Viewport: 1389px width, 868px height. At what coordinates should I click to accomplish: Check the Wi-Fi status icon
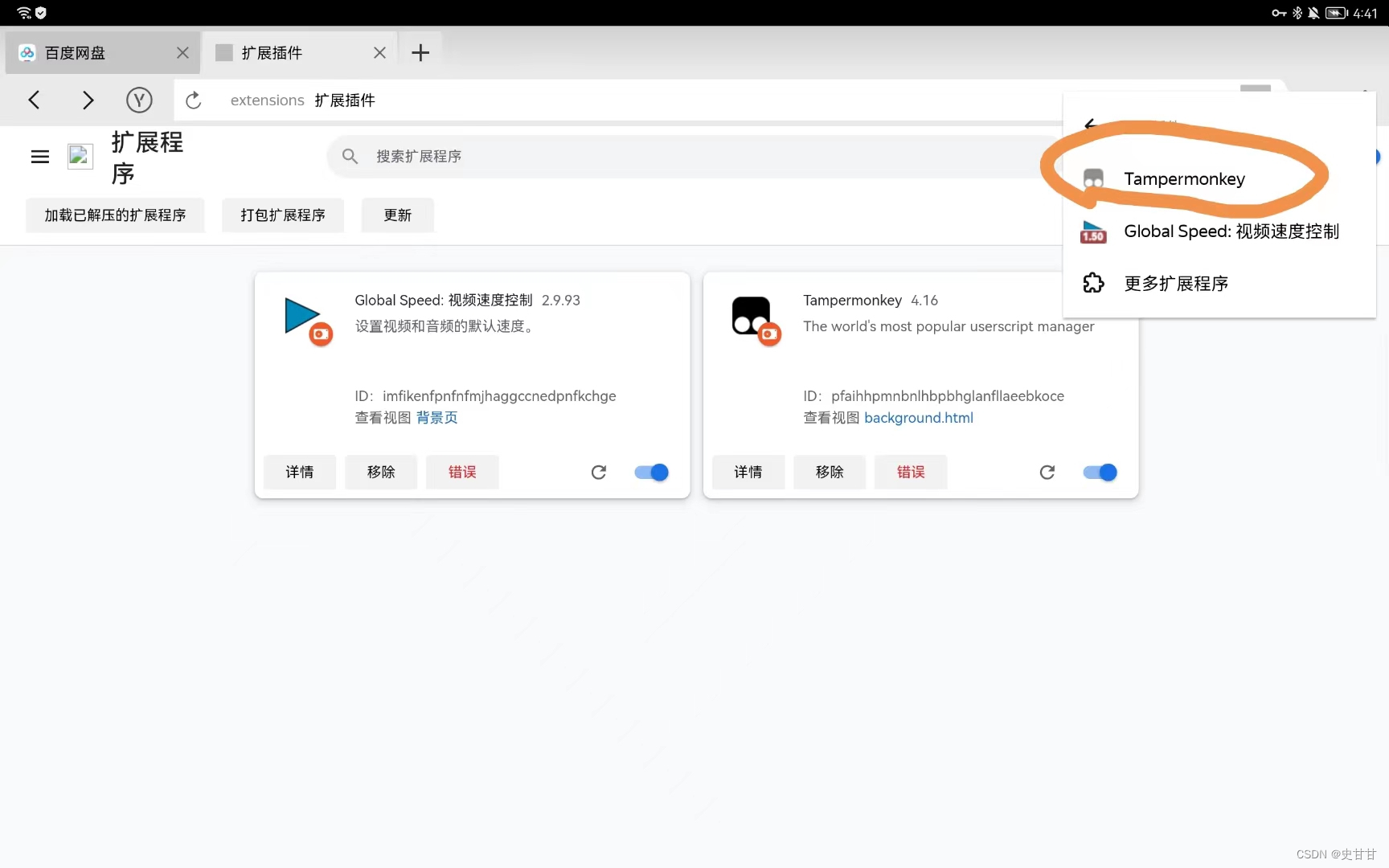click(x=23, y=13)
